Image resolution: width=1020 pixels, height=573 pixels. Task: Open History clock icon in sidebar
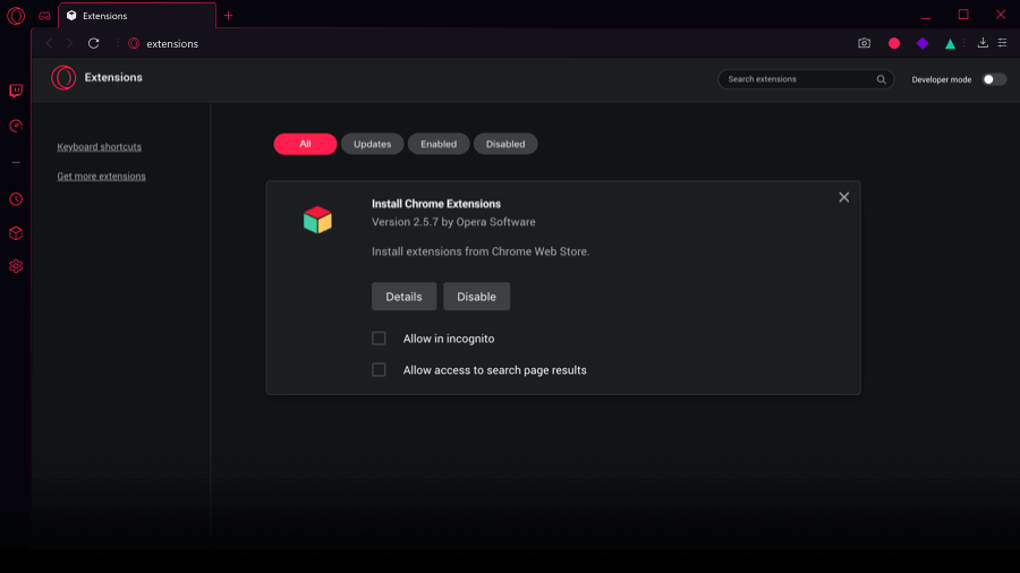tap(16, 199)
